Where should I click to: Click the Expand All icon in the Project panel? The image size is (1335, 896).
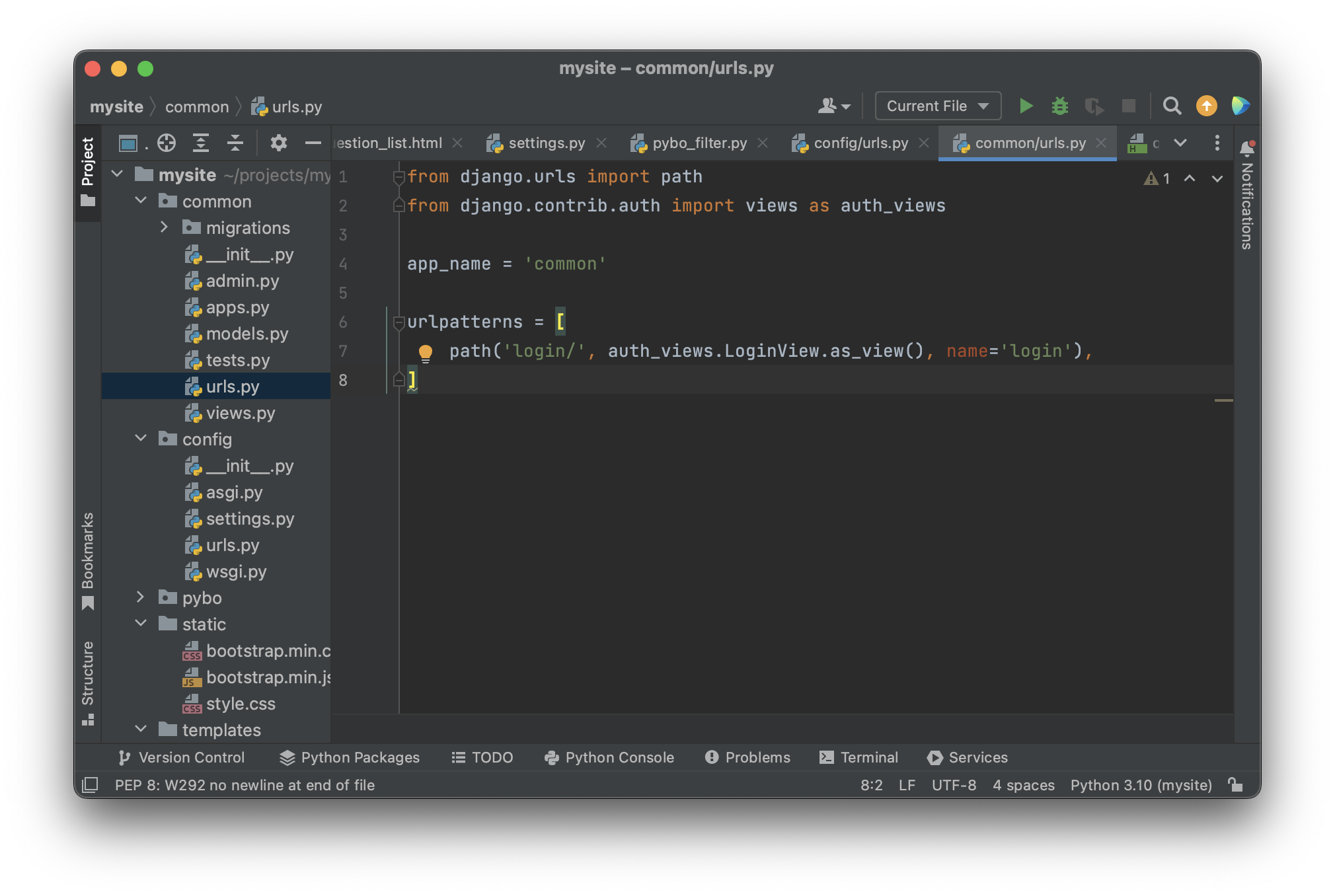click(201, 143)
